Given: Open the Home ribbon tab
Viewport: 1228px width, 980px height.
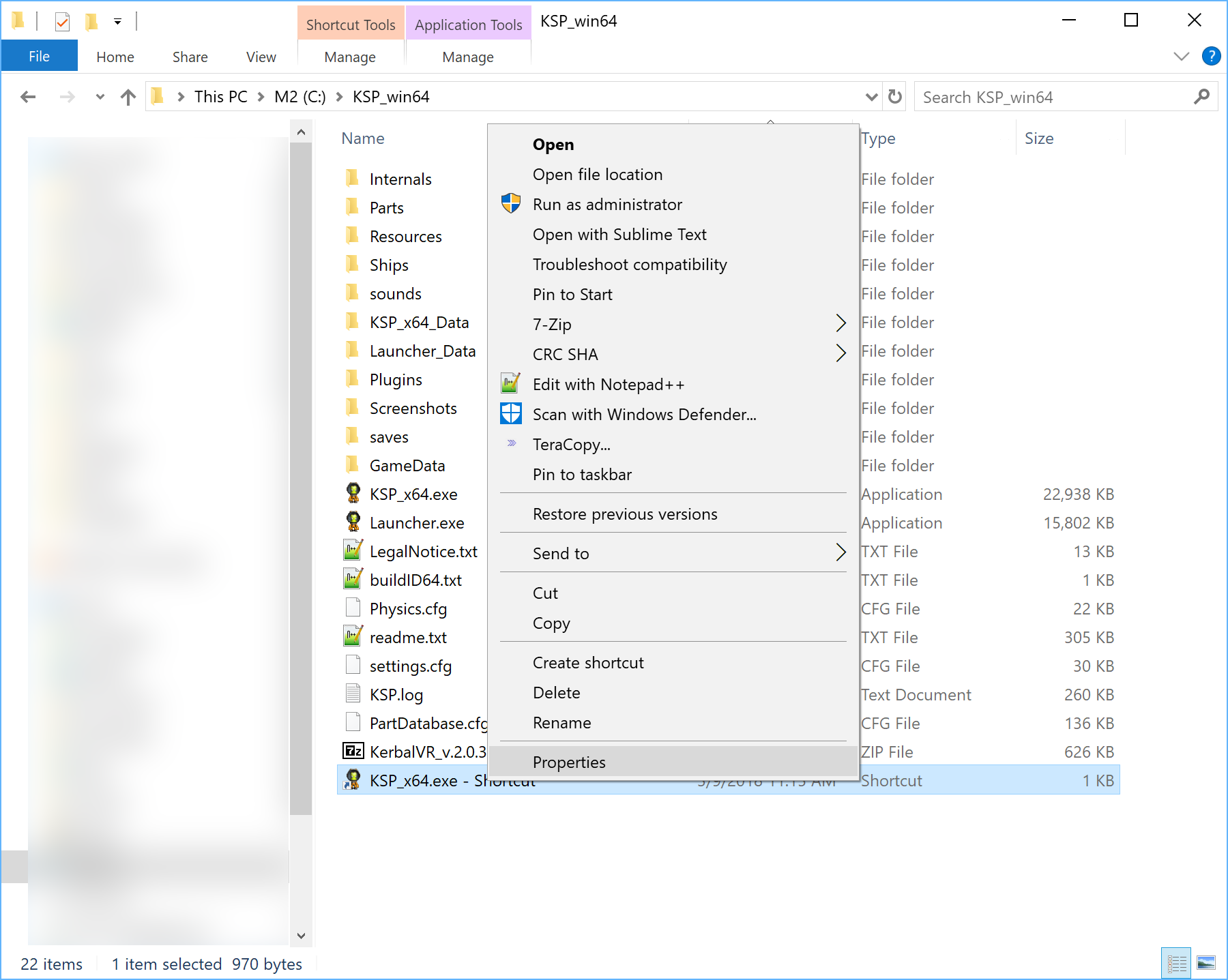Looking at the screenshot, I should click(x=115, y=57).
